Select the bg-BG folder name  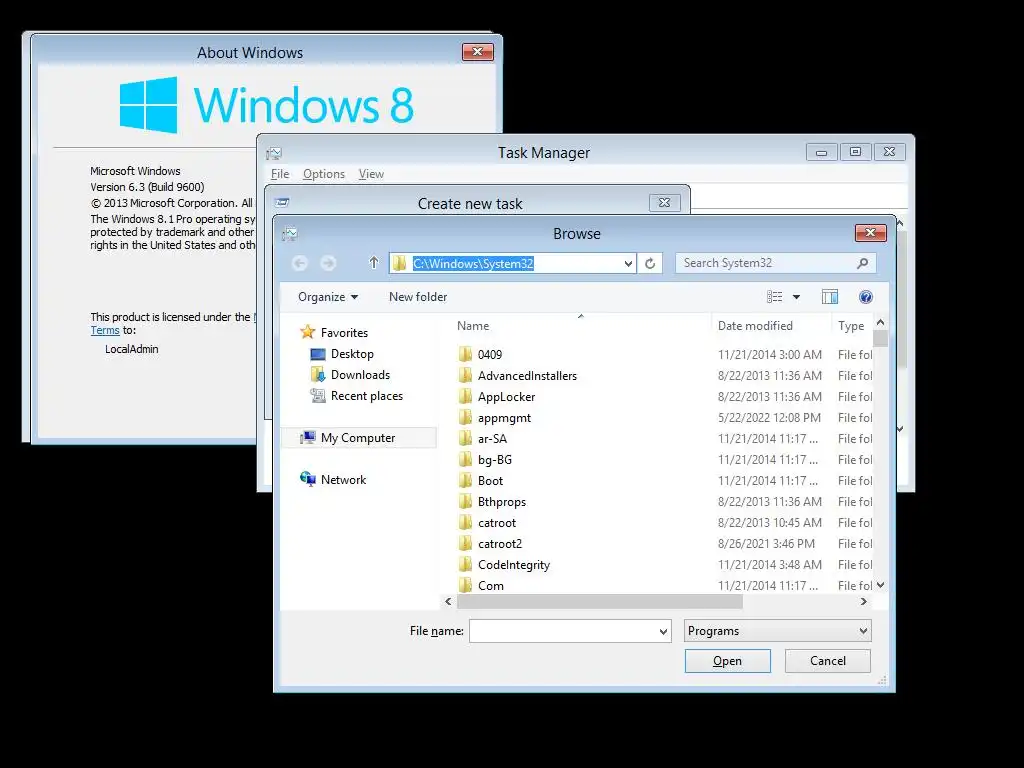pyautogui.click(x=495, y=460)
